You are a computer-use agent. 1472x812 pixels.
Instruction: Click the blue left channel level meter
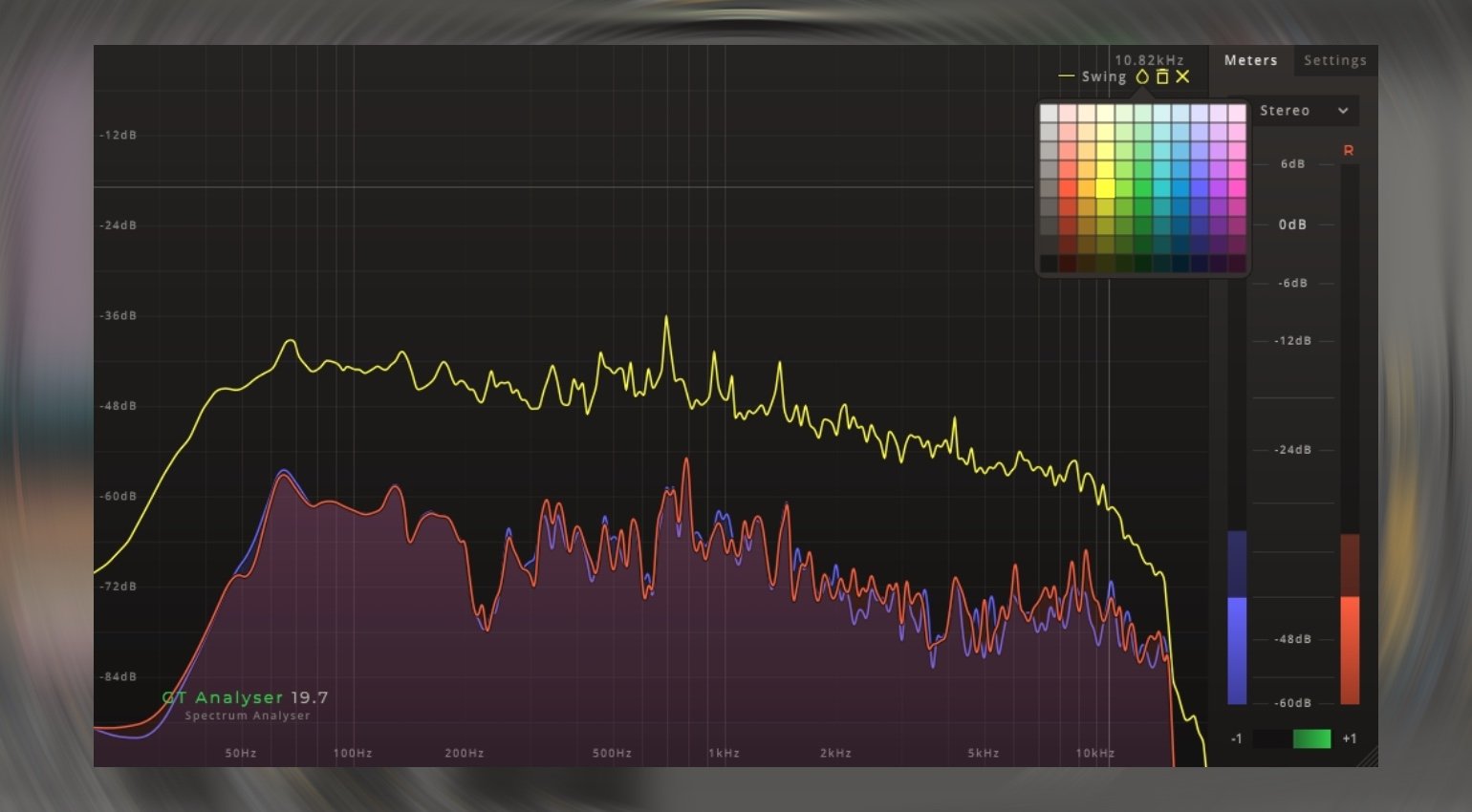(x=1237, y=650)
